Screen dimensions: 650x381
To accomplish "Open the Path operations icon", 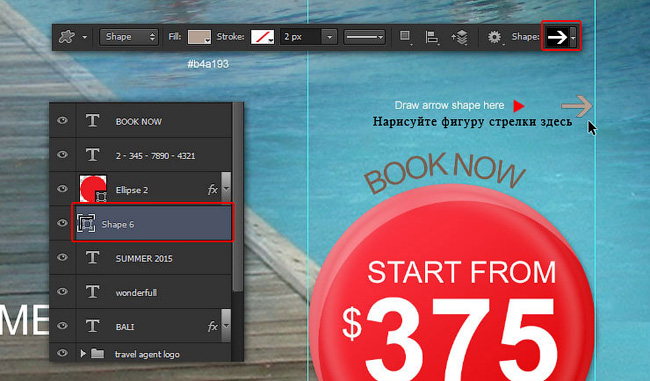I will click(x=405, y=37).
